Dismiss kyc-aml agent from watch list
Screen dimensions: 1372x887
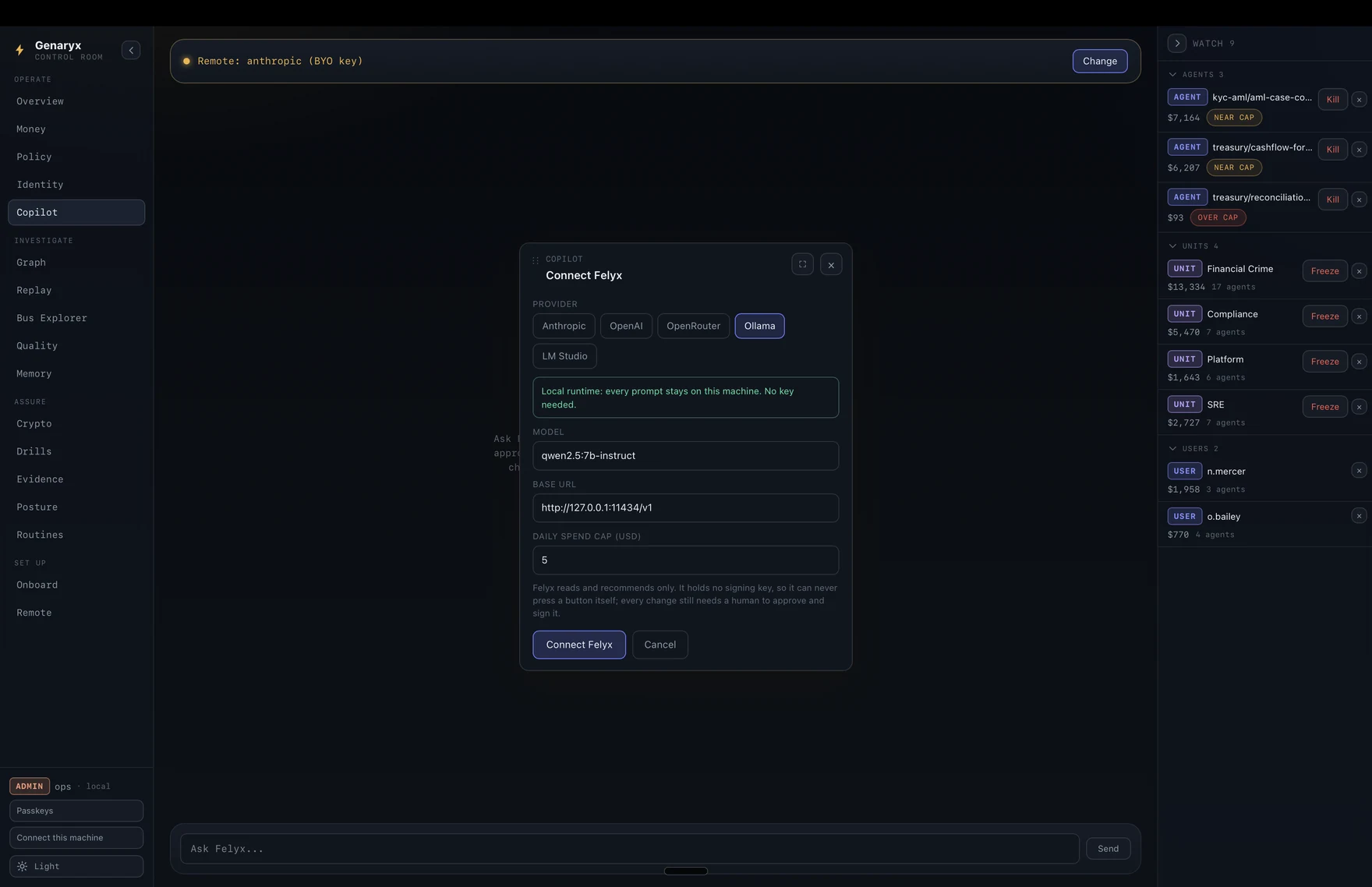pos(1359,100)
